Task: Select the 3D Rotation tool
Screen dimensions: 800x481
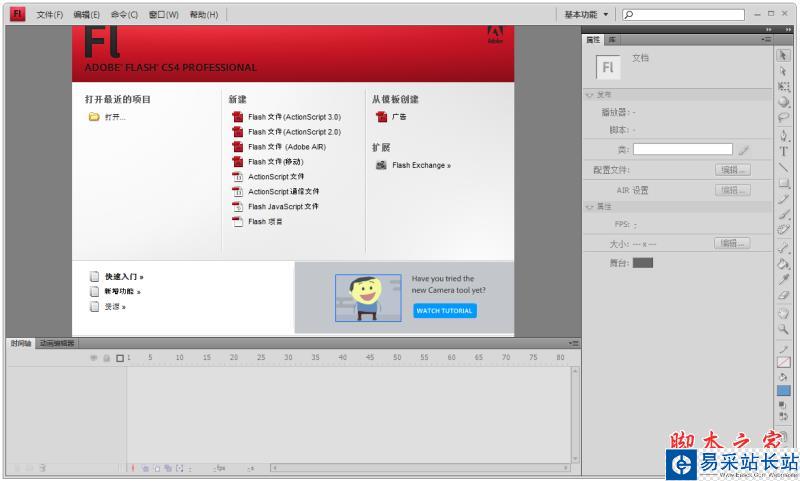Action: [783, 102]
